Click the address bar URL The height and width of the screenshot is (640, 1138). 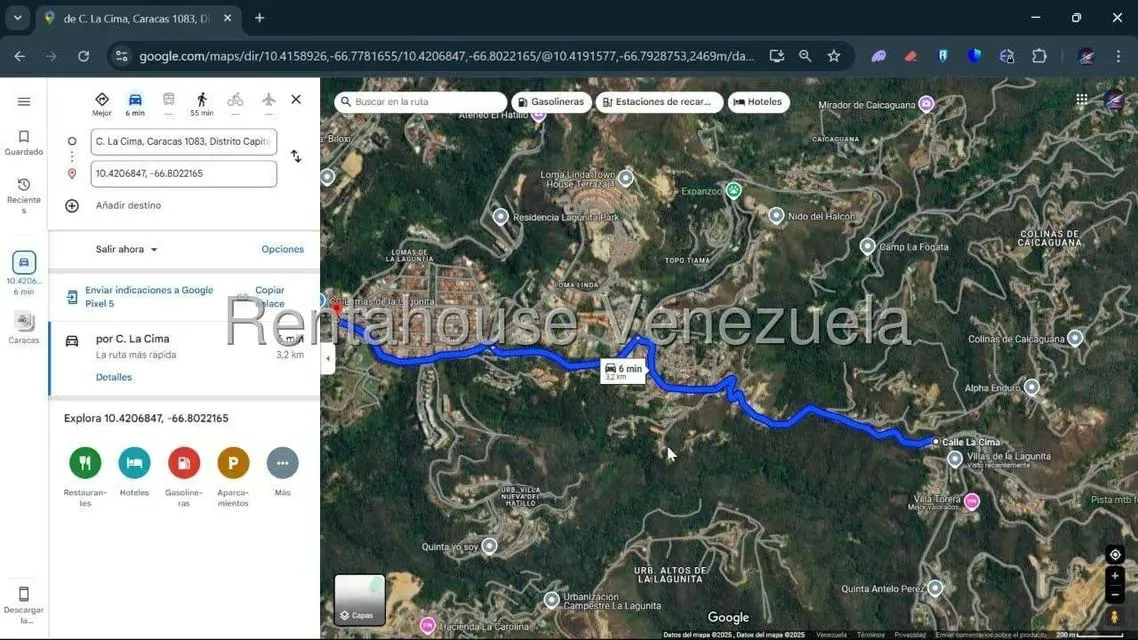point(446,56)
